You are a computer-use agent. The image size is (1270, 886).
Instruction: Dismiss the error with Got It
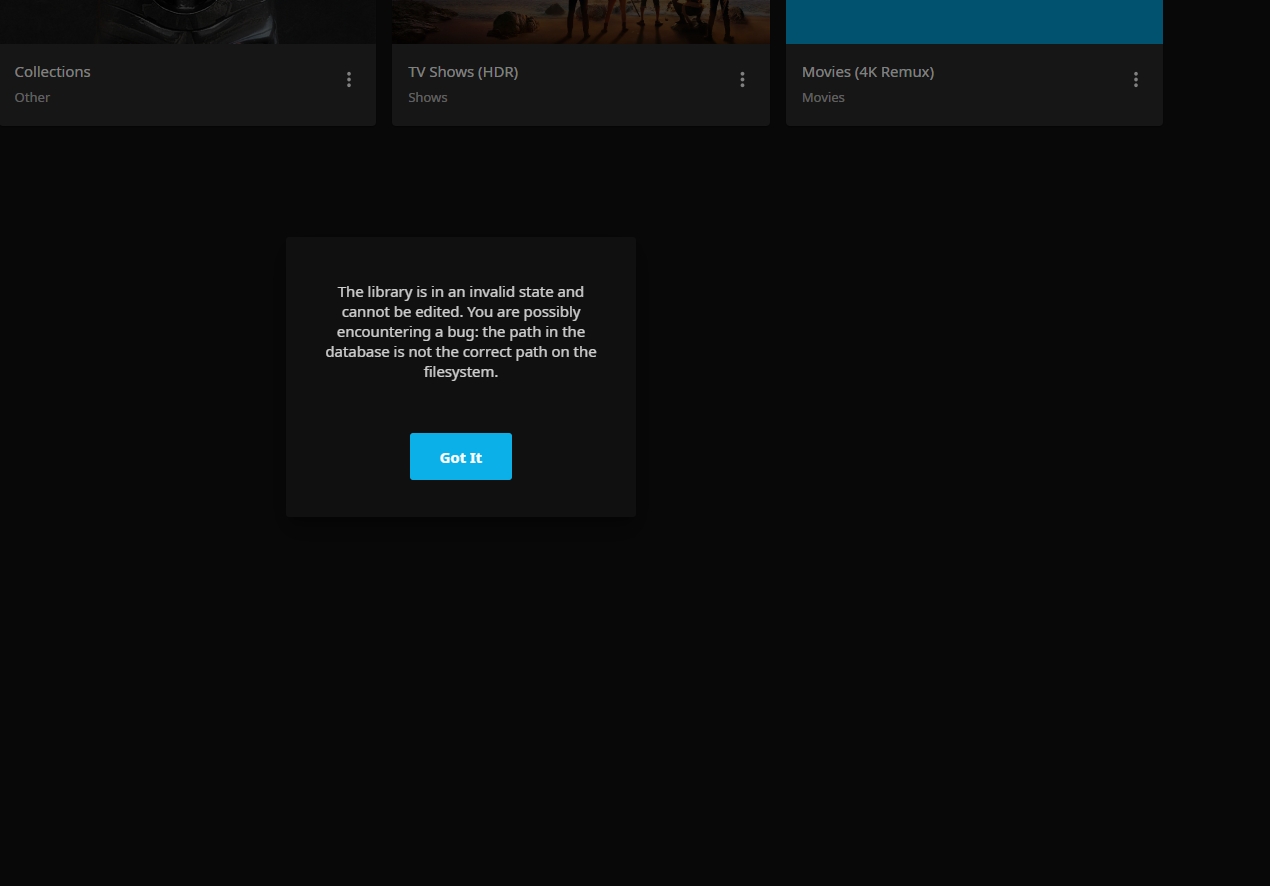click(461, 457)
